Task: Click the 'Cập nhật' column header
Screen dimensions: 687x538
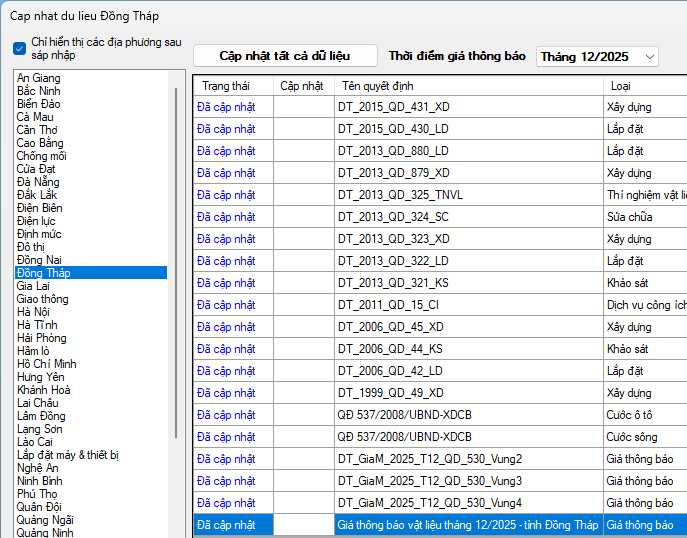Action: point(302,86)
